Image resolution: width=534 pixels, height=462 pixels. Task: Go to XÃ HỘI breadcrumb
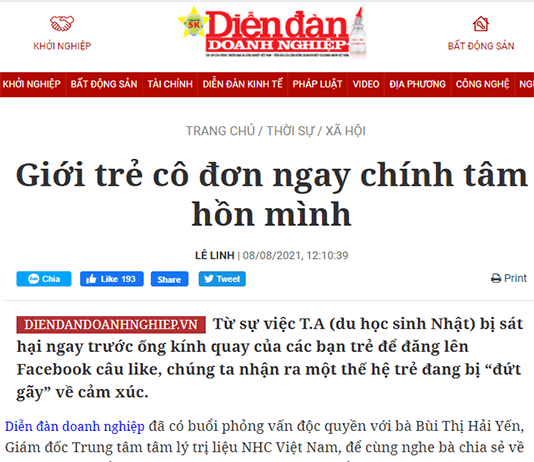pos(345,131)
